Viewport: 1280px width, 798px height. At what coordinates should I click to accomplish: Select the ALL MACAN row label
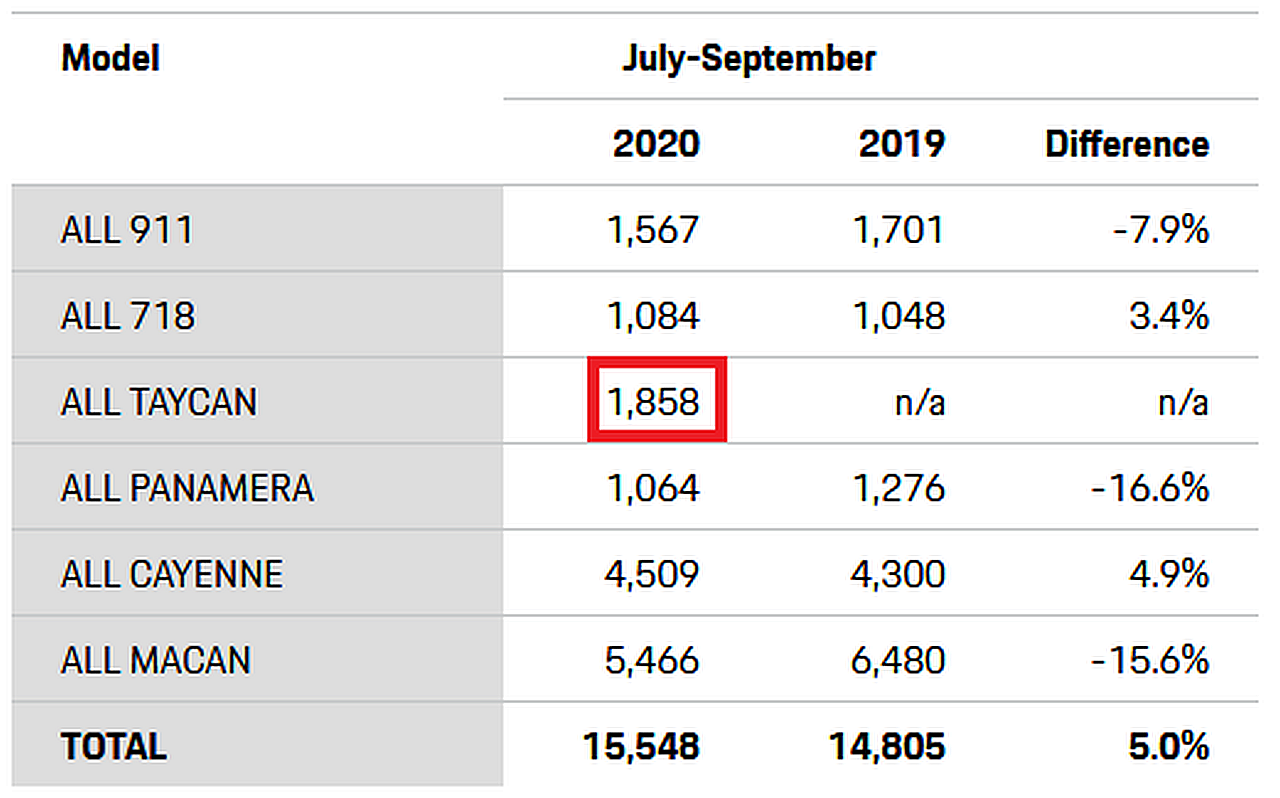[156, 660]
